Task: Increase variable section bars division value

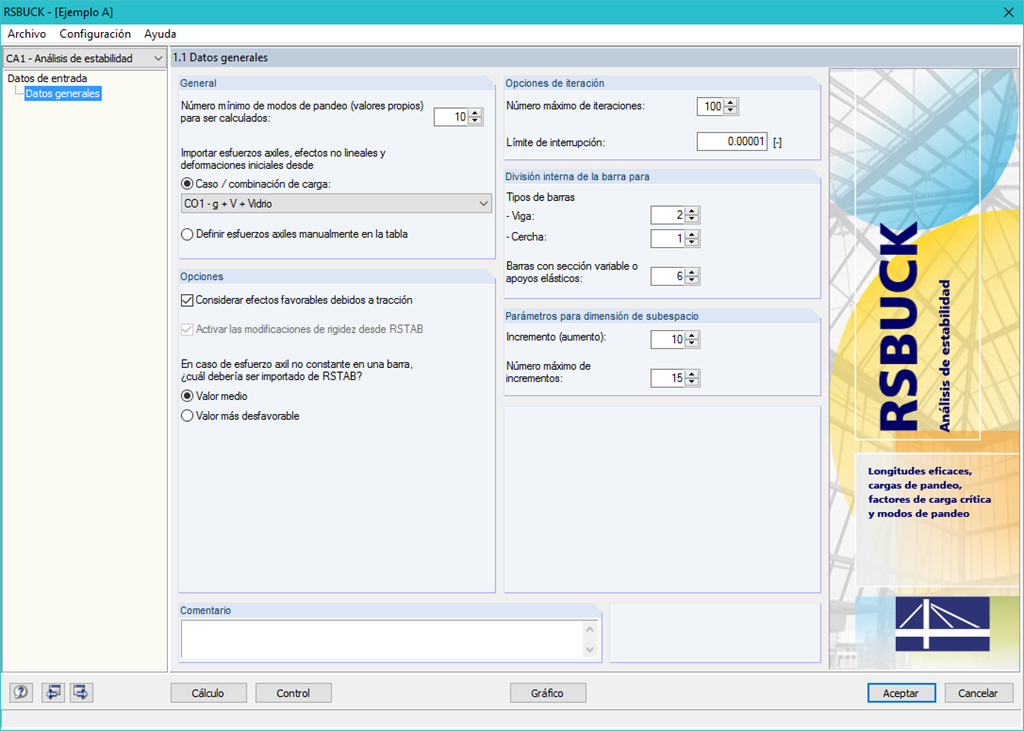Action: click(x=692, y=272)
